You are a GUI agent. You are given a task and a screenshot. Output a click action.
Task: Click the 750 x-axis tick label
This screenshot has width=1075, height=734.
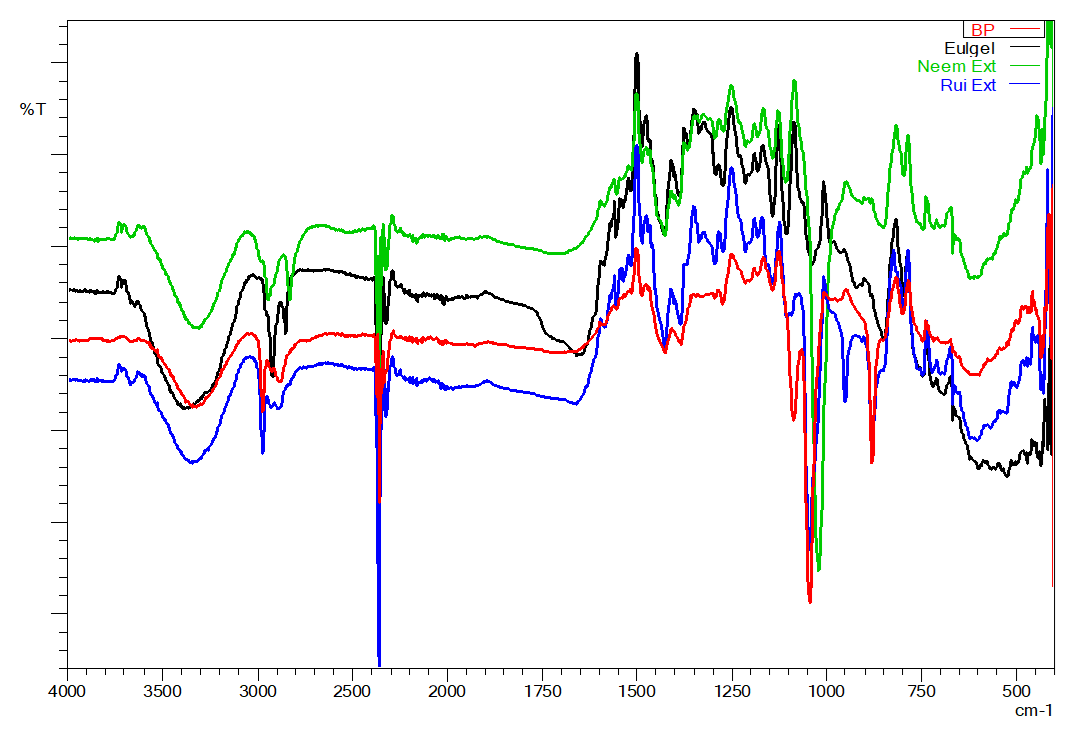921,691
